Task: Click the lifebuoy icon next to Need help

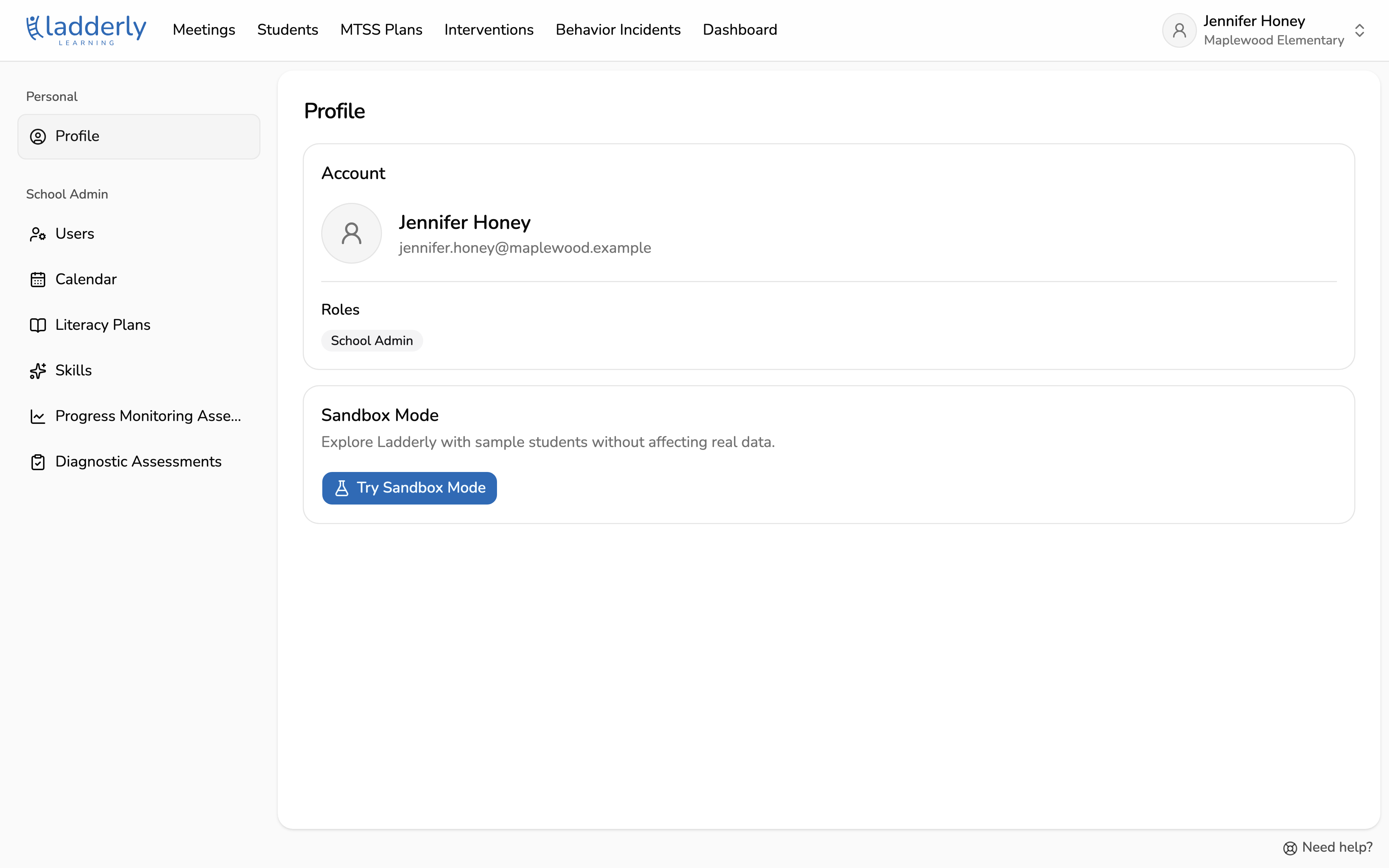Action: [1290, 848]
